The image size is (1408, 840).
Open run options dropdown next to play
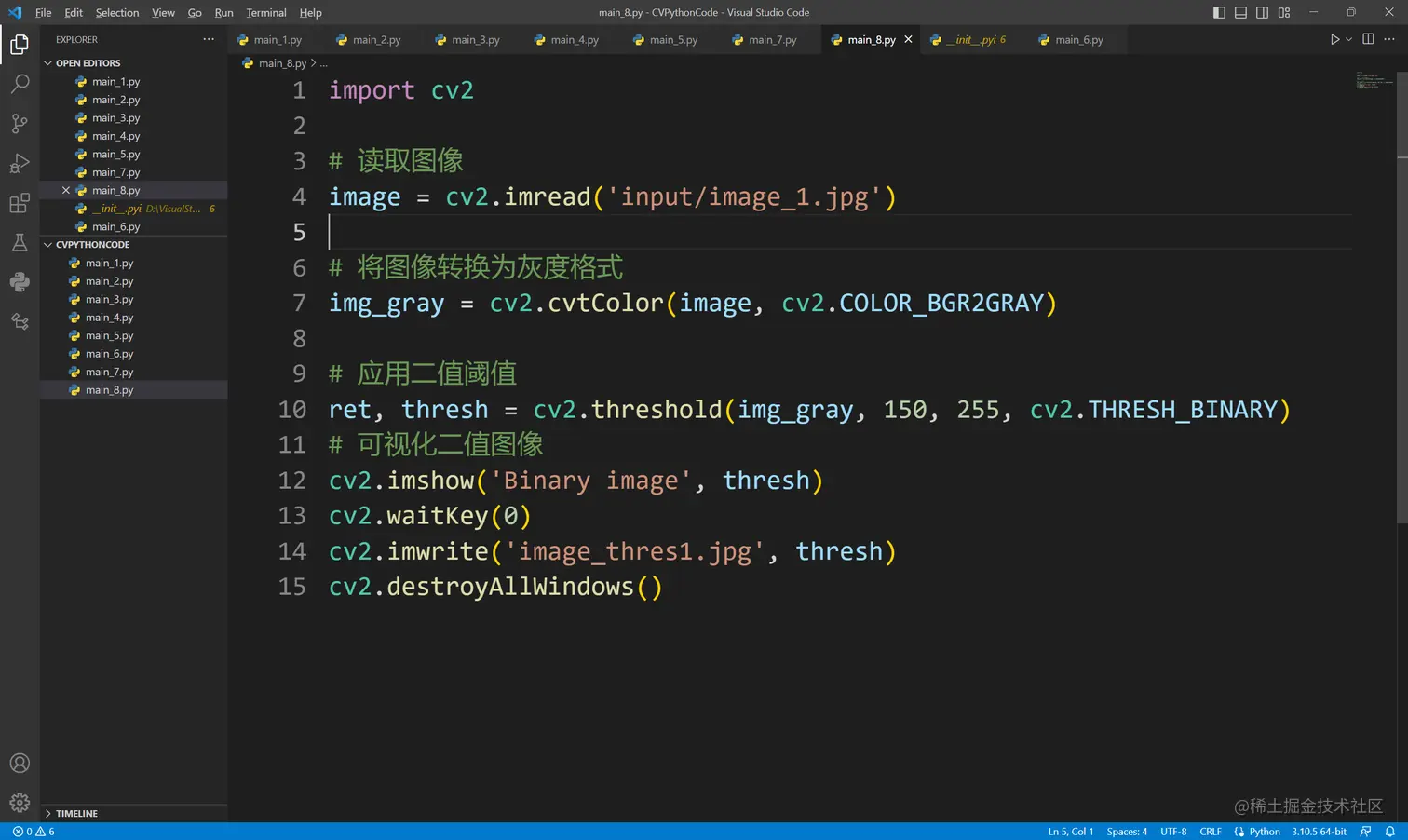1348,39
